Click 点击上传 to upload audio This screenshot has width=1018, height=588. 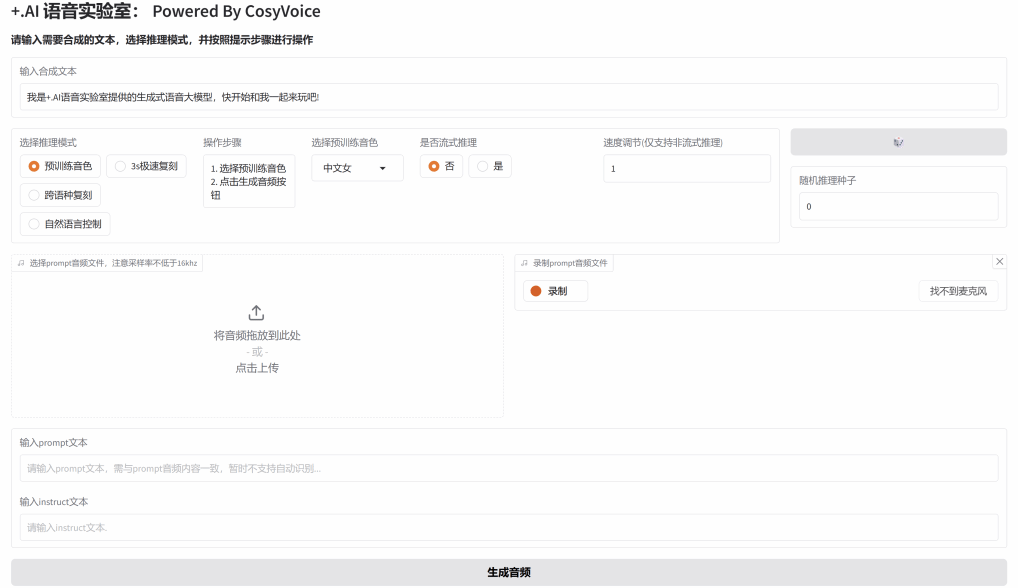click(257, 368)
